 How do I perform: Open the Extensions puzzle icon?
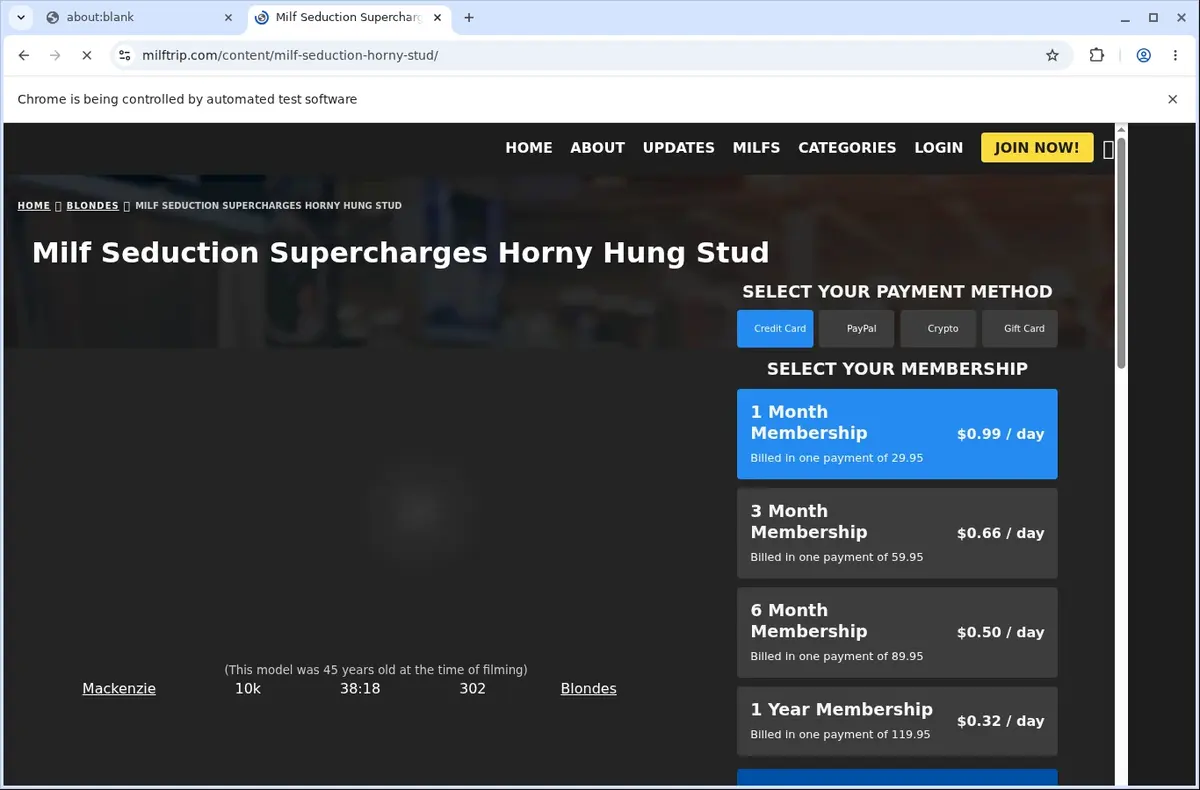[x=1097, y=55]
